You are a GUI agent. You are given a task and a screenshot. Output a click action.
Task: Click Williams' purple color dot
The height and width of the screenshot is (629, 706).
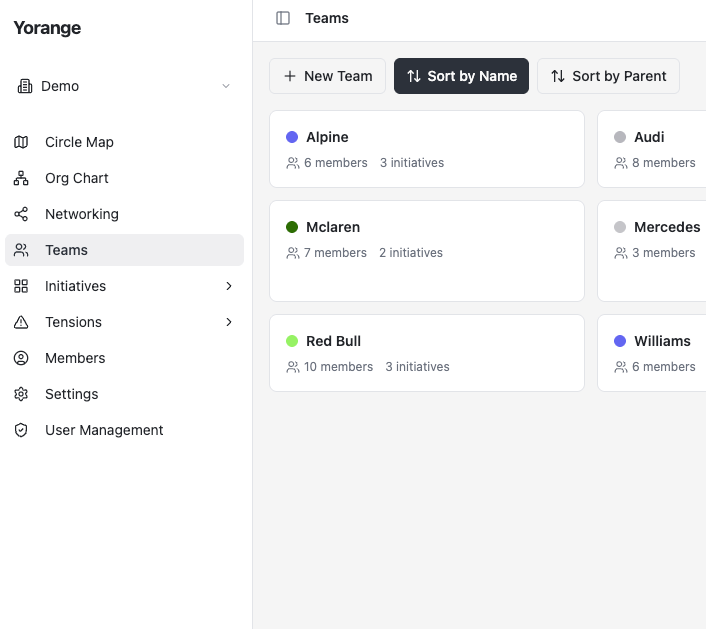620,341
